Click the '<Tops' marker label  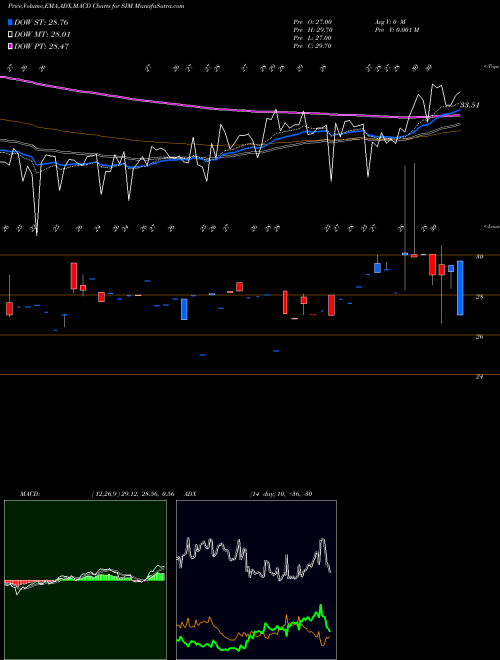point(491,67)
